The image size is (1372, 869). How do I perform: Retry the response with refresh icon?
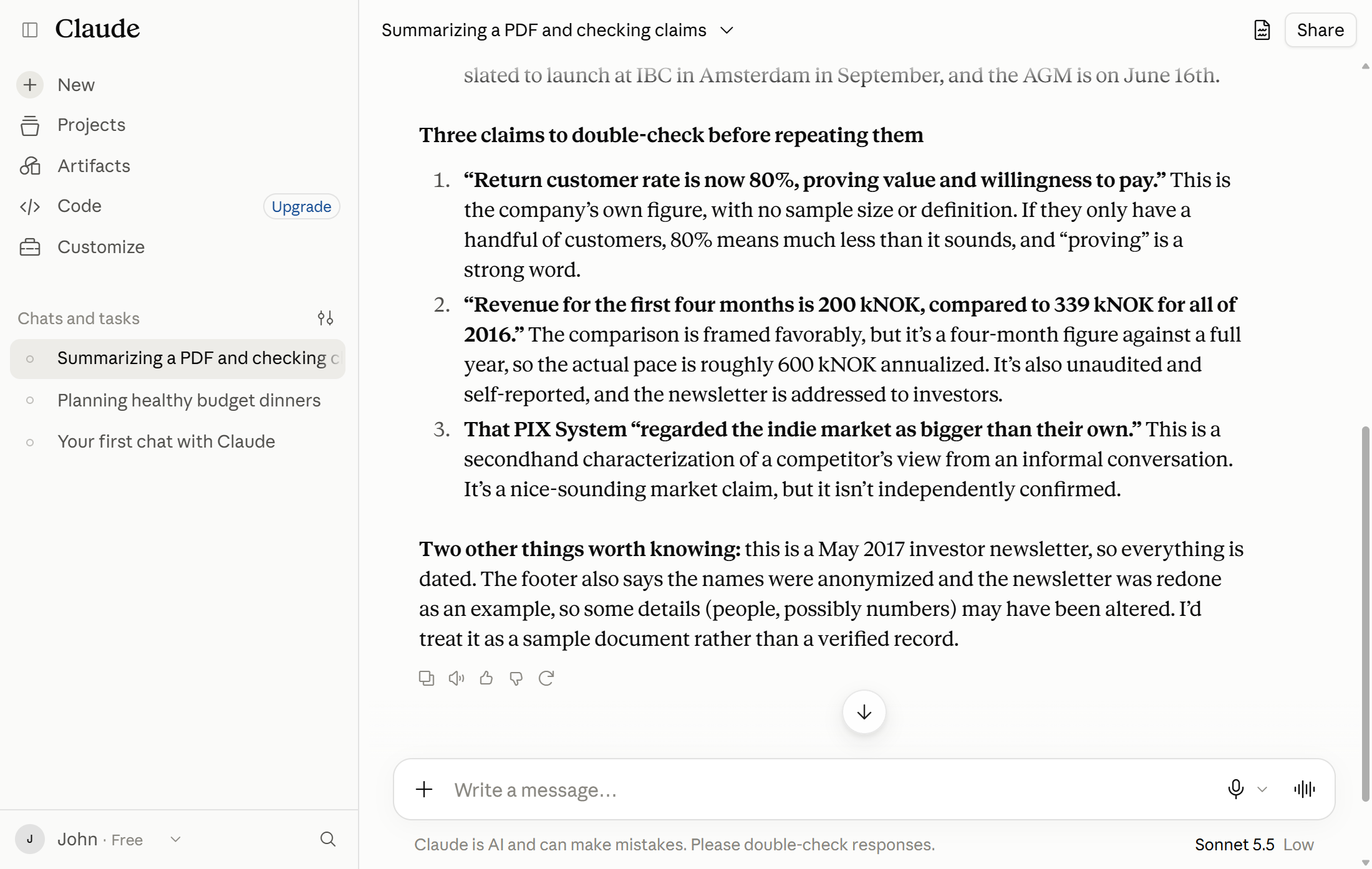tap(546, 678)
